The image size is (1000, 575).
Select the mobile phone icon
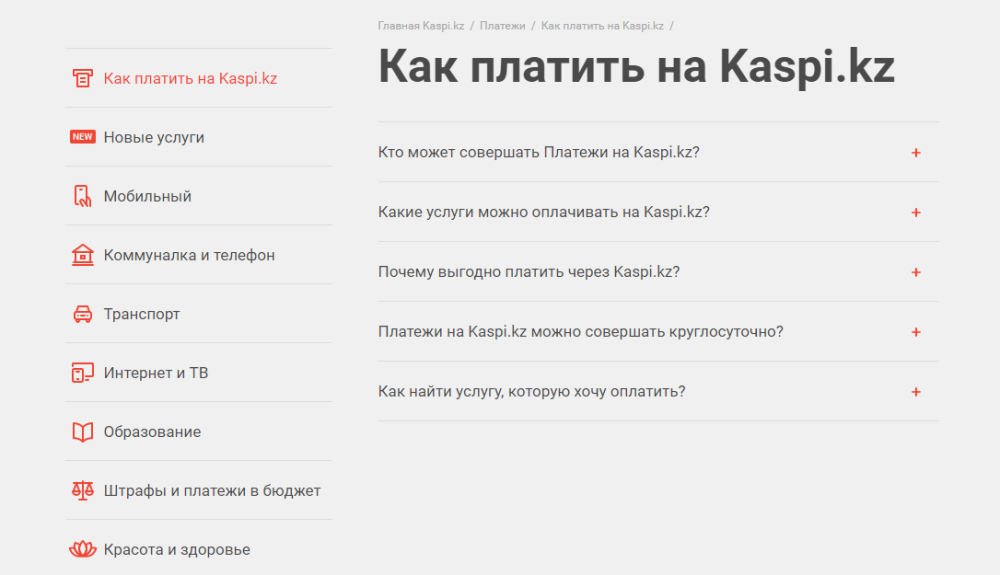82,196
